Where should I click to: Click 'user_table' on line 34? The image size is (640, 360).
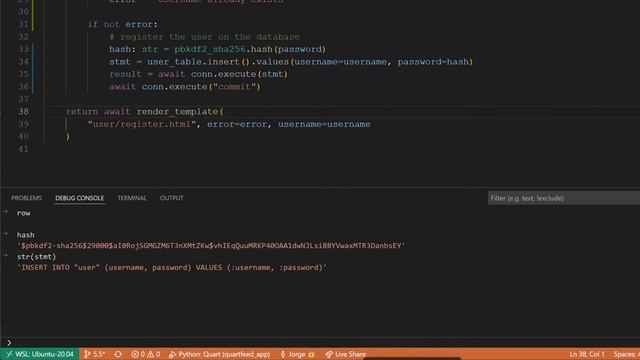pos(174,62)
